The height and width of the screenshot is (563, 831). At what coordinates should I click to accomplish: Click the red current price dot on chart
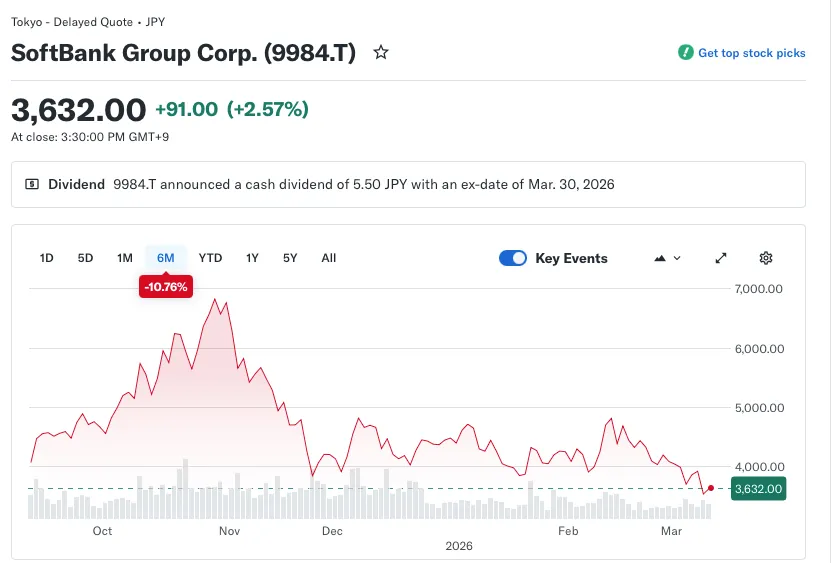[x=710, y=488]
